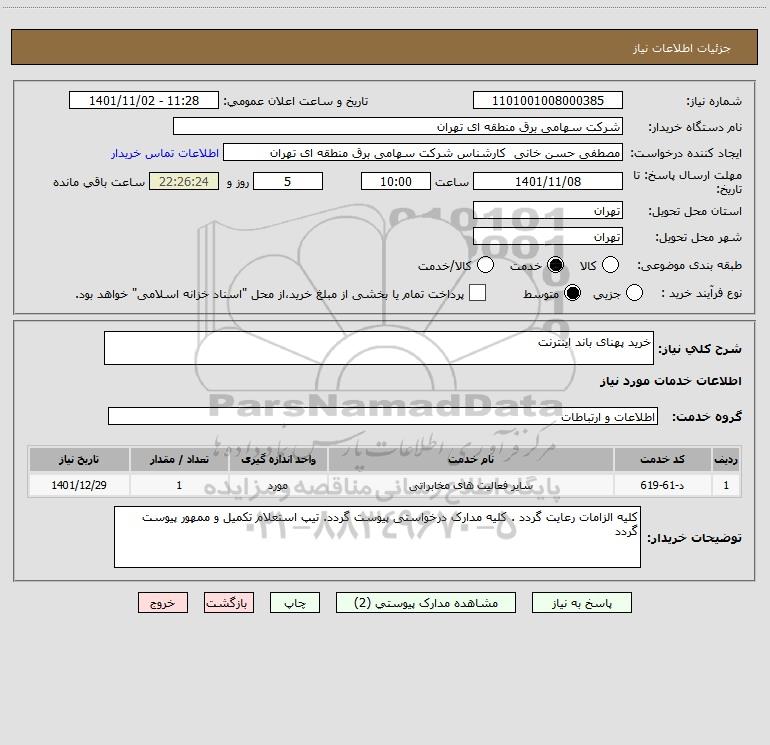Viewport: 770px width, 745px height.
Task: Choose the متوسط purchase process option
Action: click(x=573, y=293)
